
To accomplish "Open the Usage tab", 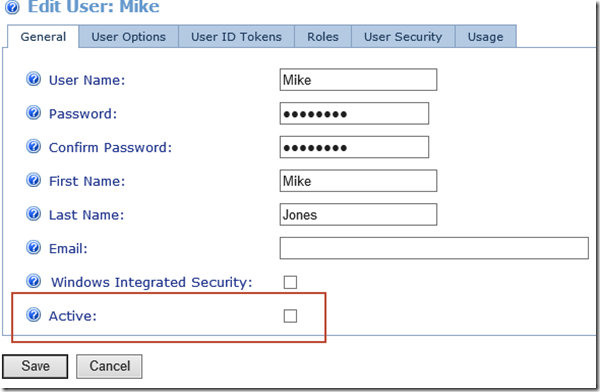I will pos(486,37).
